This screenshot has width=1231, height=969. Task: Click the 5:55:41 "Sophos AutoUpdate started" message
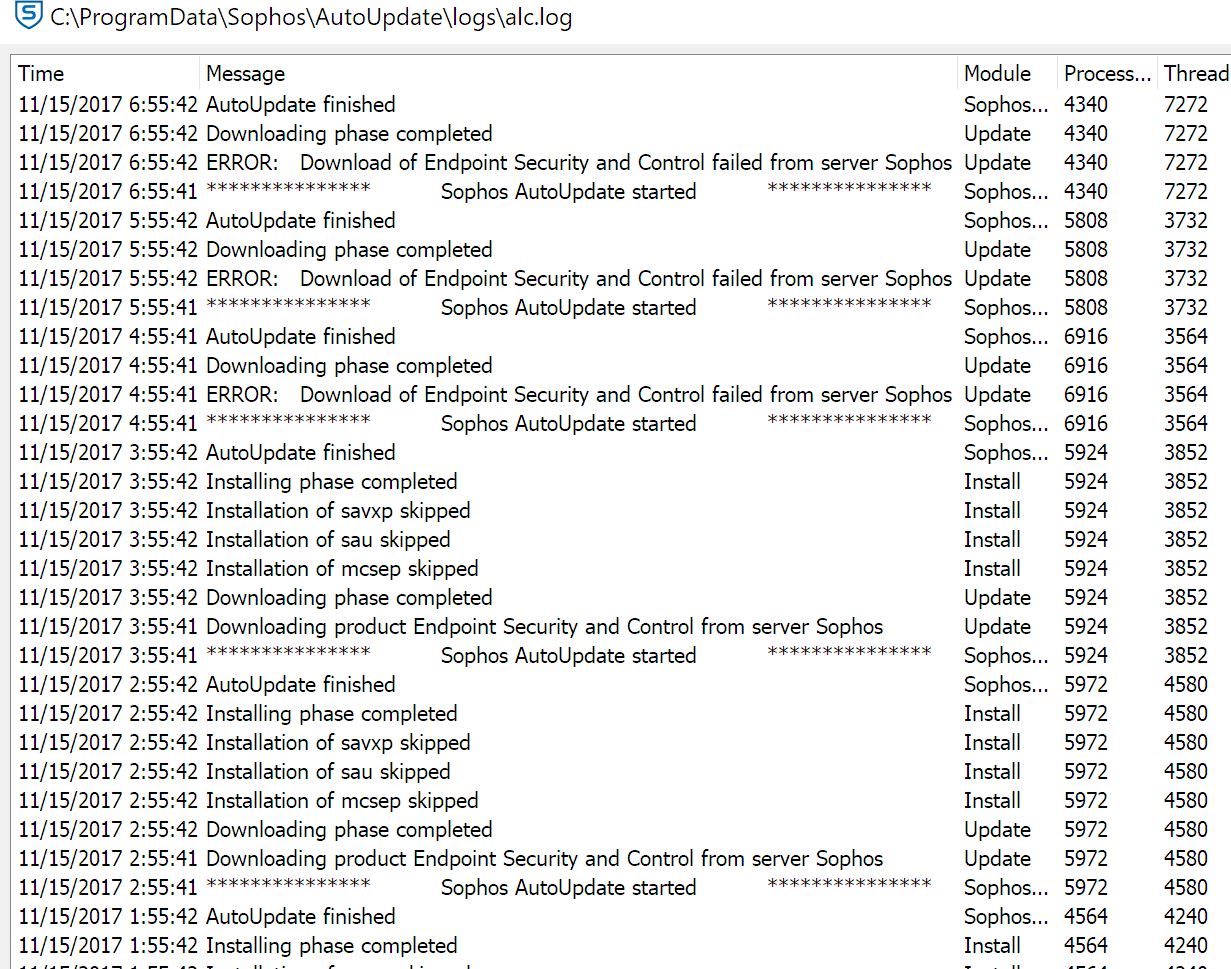click(x=568, y=307)
